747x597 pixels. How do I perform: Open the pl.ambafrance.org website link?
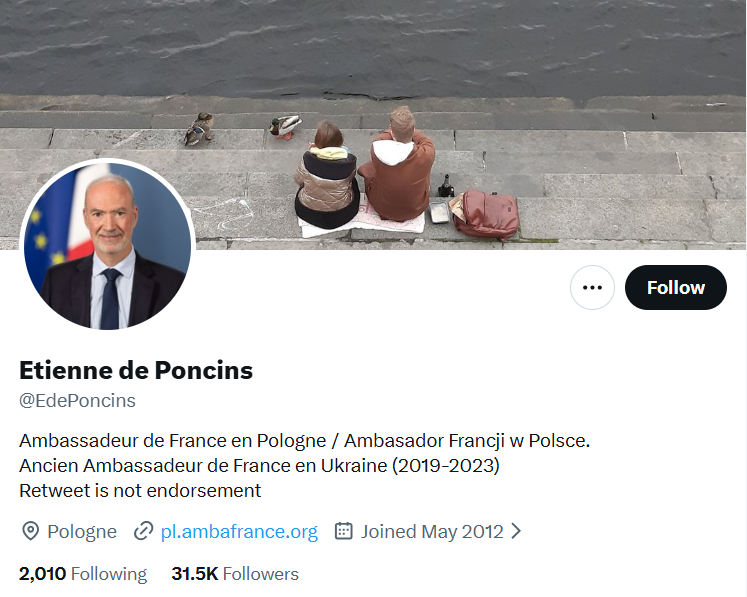[x=239, y=531]
